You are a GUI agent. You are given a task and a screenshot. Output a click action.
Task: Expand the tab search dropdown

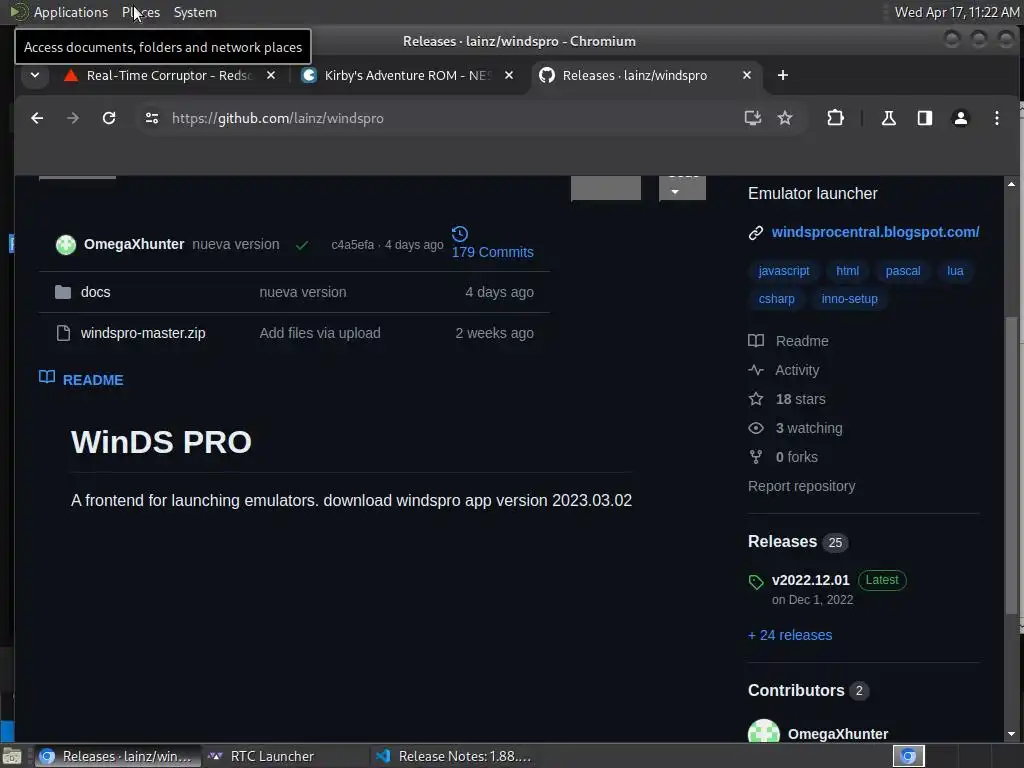(x=35, y=75)
